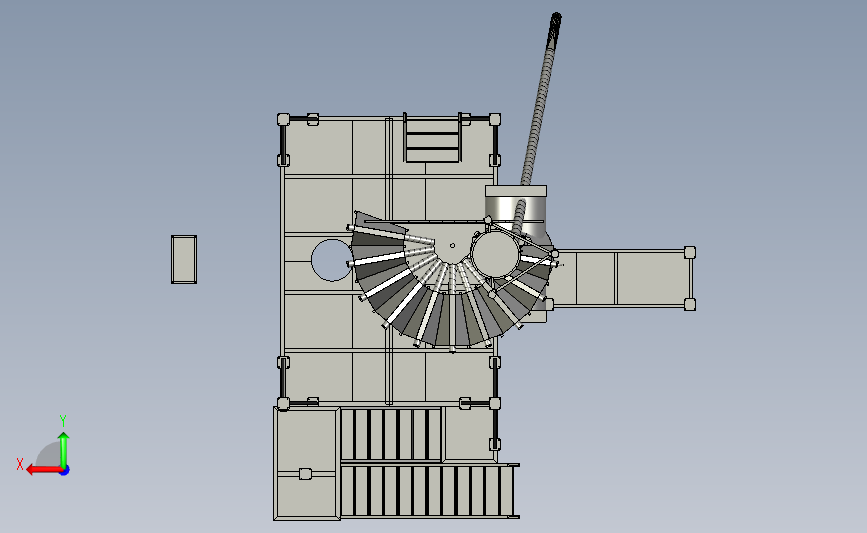
Task: Click the green Y axis arrow on the triad
Action: [64, 448]
